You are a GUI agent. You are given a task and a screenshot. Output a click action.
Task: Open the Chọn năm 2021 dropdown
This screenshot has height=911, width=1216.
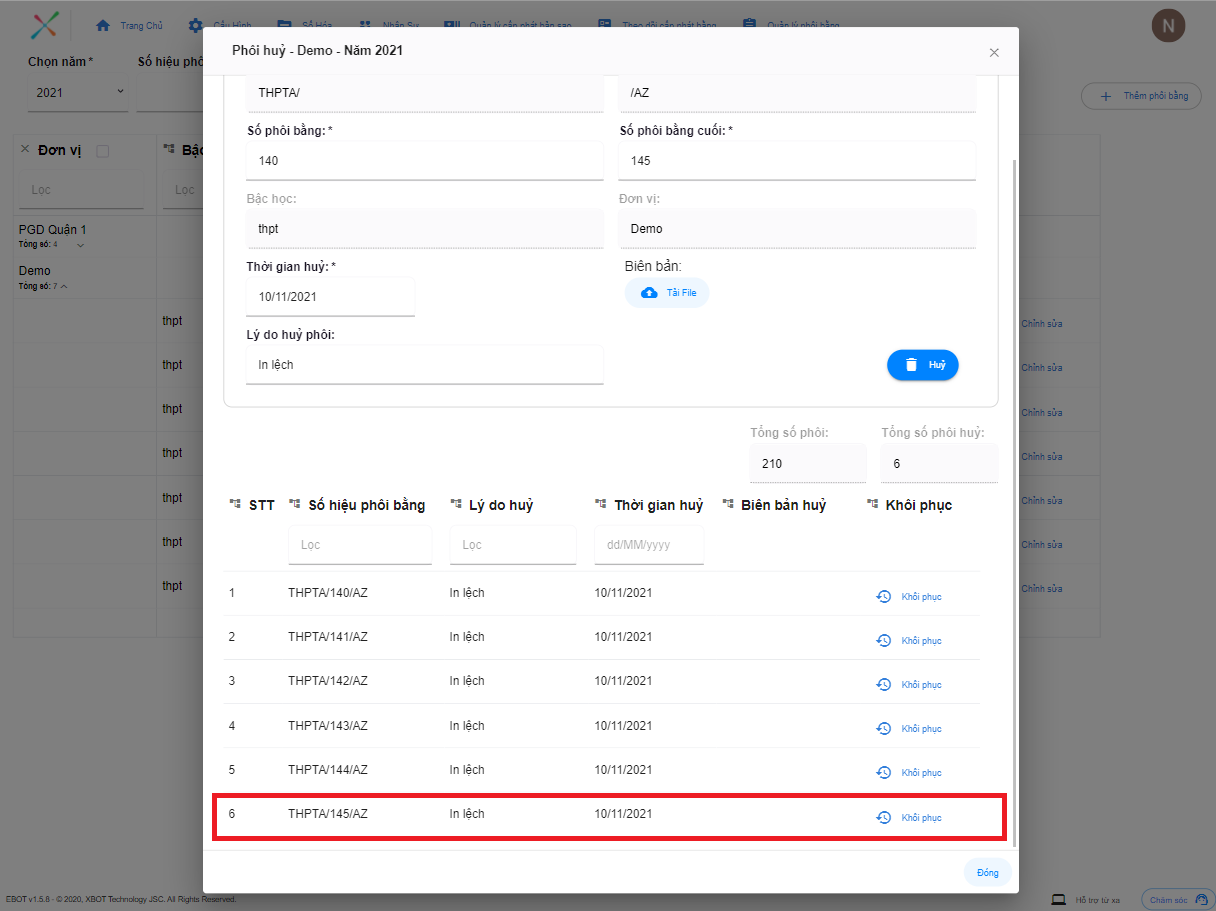point(78,92)
